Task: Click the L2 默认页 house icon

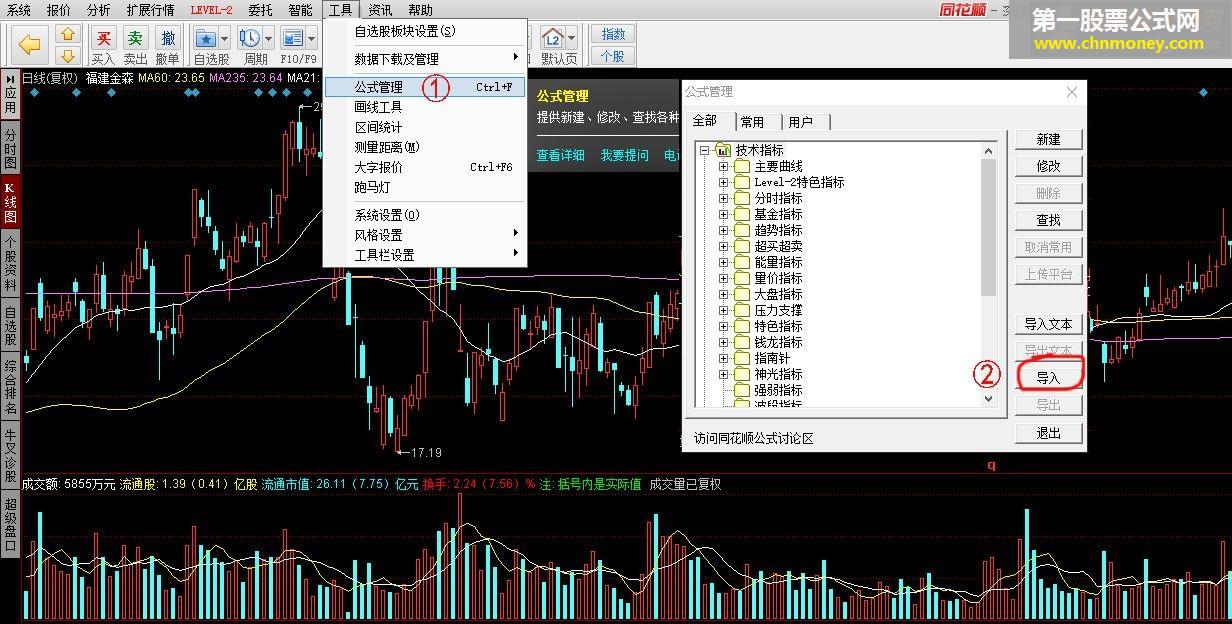Action: [553, 38]
